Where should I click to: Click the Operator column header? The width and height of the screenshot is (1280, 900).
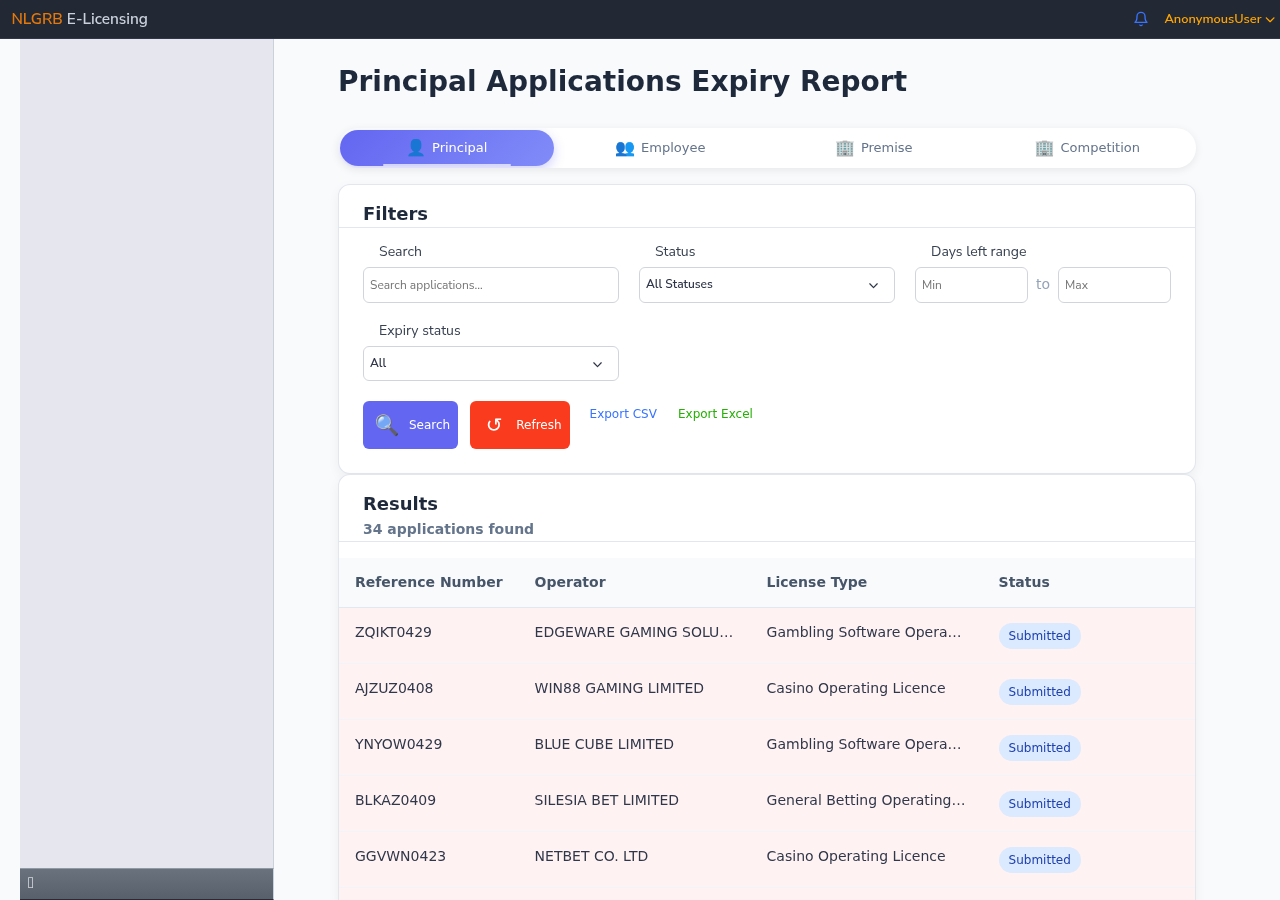click(570, 582)
